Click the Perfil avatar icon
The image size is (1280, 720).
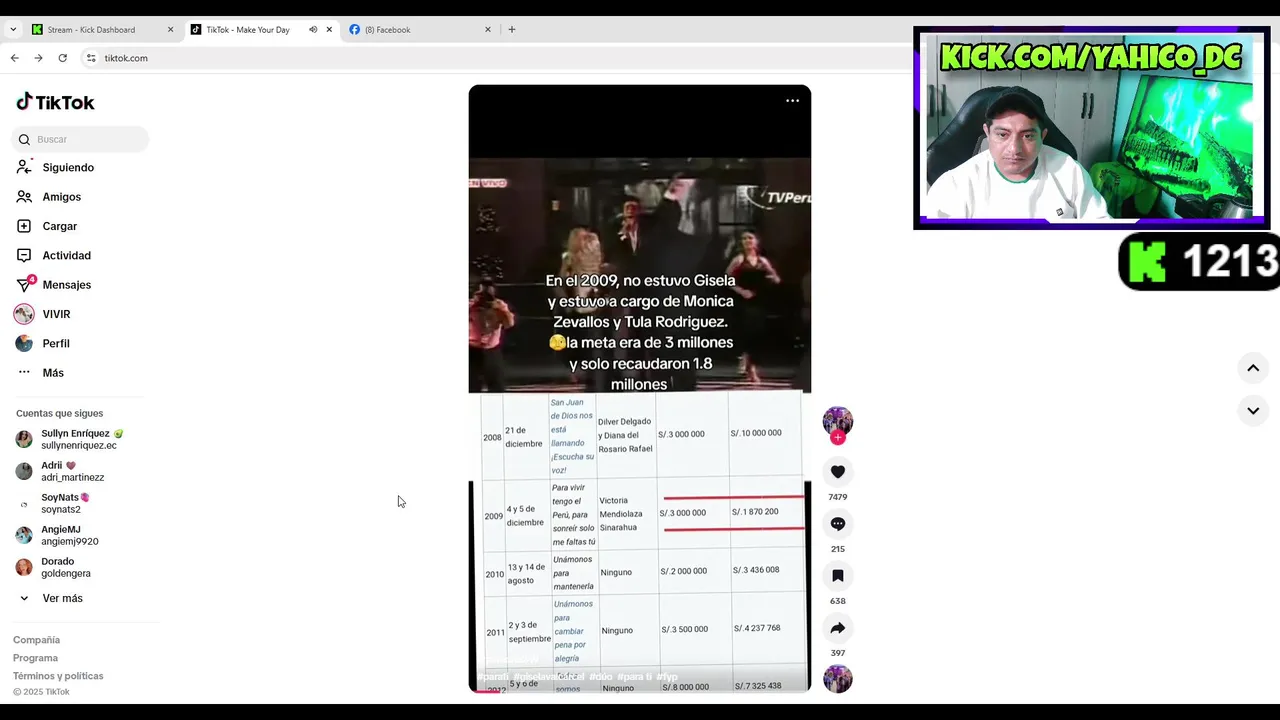pos(24,343)
